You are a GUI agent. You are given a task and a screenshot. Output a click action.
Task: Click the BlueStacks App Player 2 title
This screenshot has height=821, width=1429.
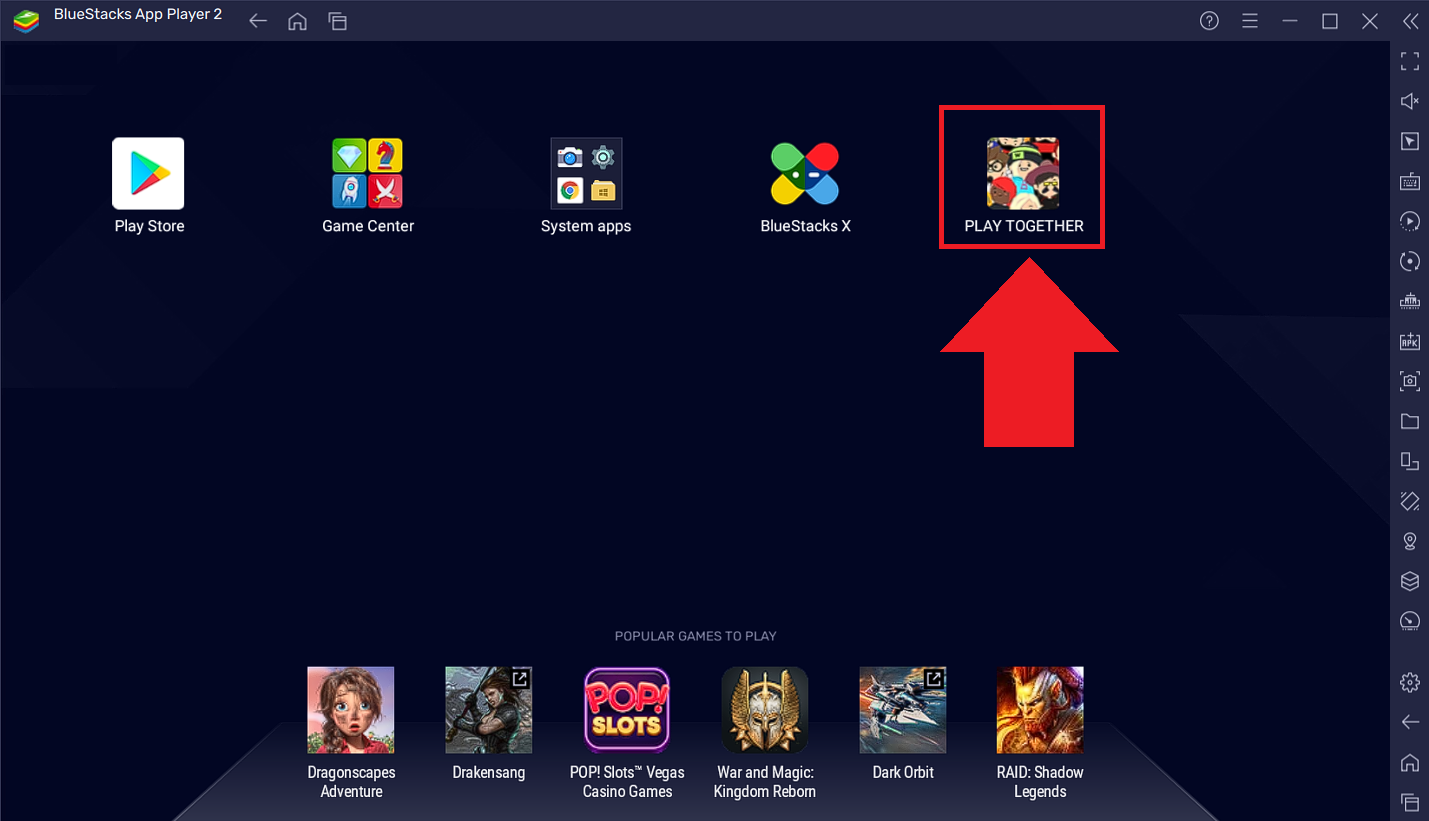[138, 15]
